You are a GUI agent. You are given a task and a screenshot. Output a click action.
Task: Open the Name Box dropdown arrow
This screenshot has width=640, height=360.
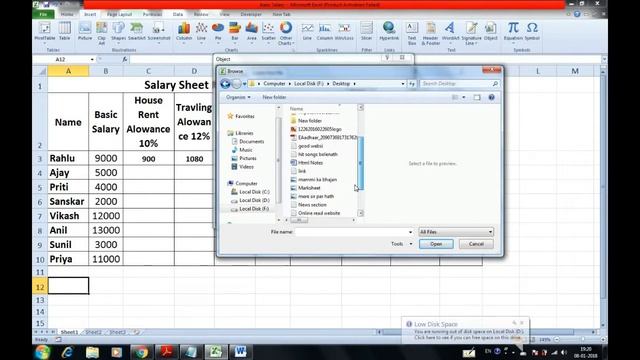(92, 60)
